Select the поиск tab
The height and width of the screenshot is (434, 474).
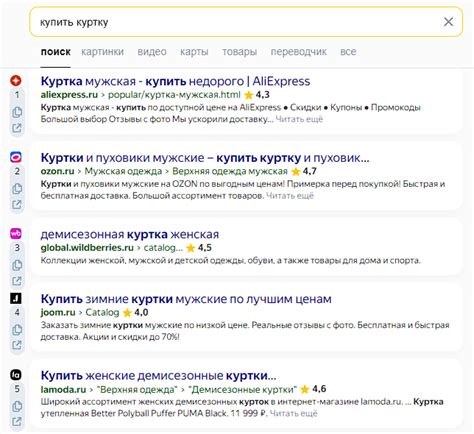pyautogui.click(x=56, y=52)
